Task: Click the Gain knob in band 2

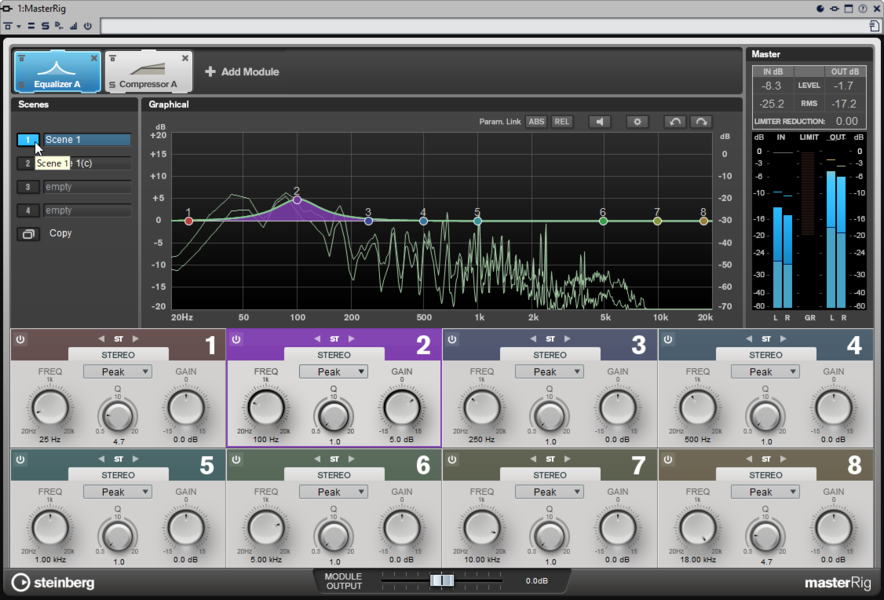Action: [401, 407]
